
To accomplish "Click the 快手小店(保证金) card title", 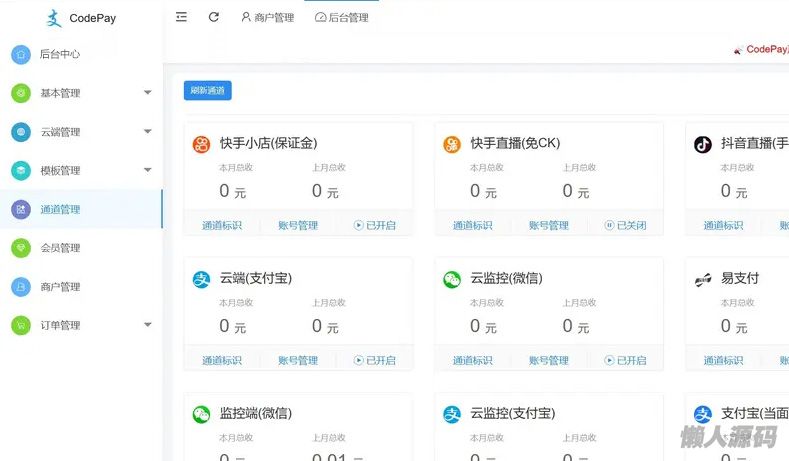I will (268, 143).
